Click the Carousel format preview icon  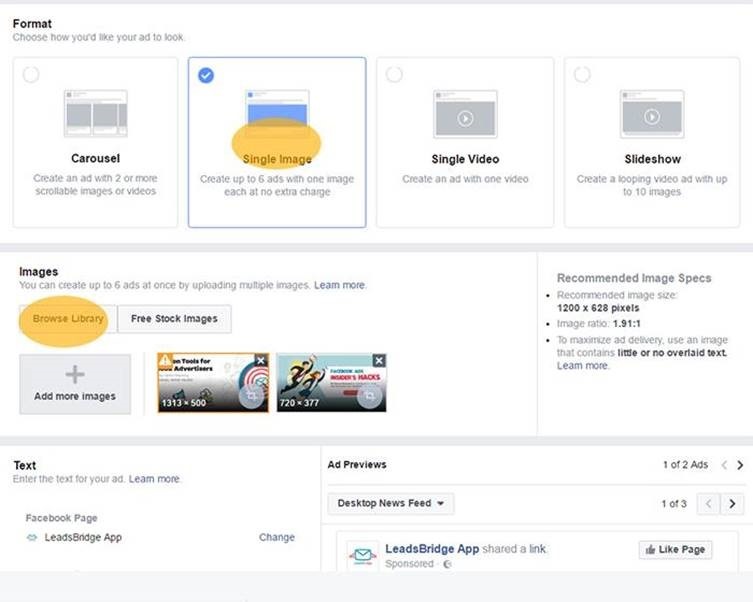(96, 114)
